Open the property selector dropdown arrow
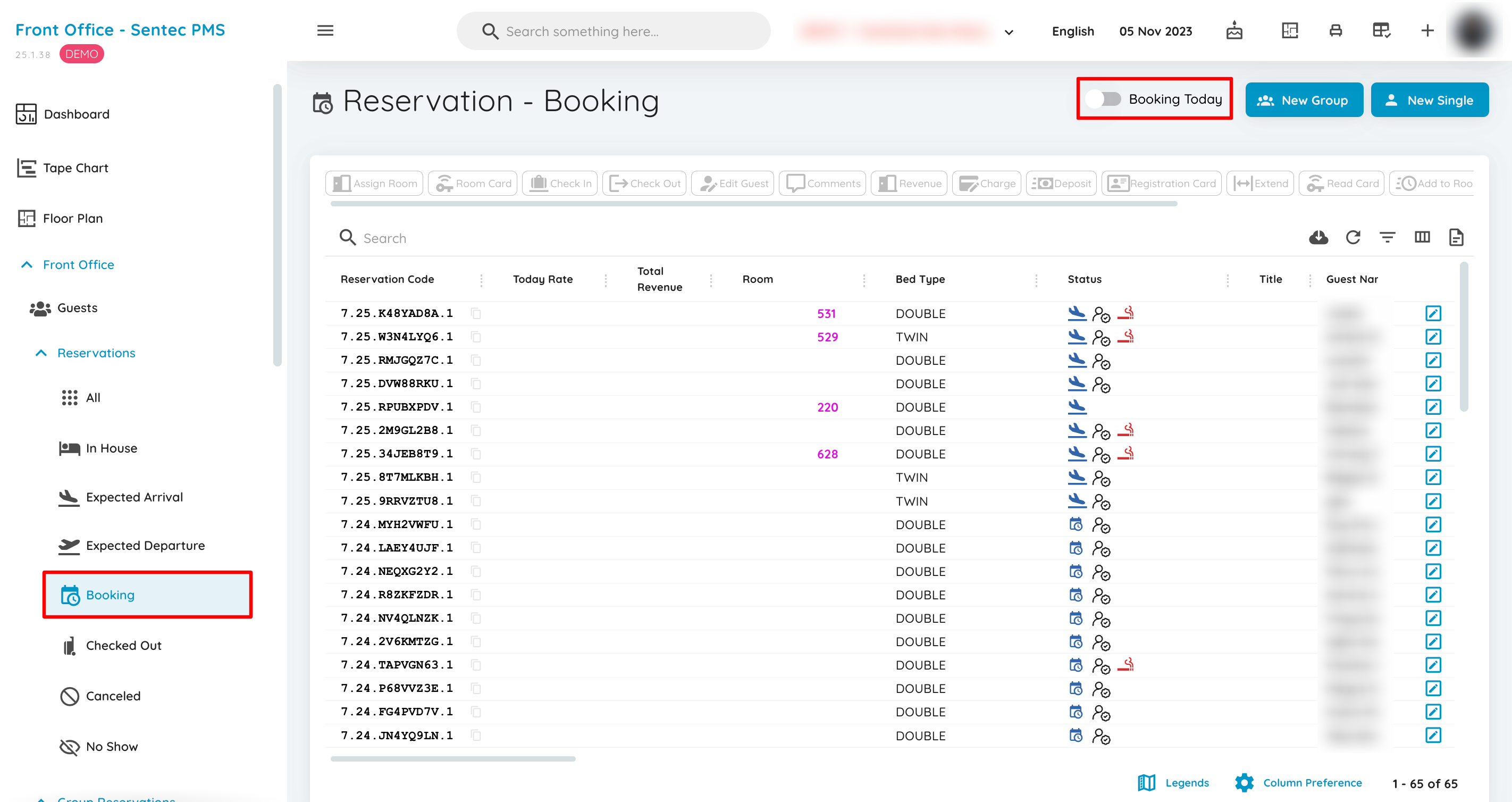Screen dimensions: 1512x802 (x=1009, y=32)
